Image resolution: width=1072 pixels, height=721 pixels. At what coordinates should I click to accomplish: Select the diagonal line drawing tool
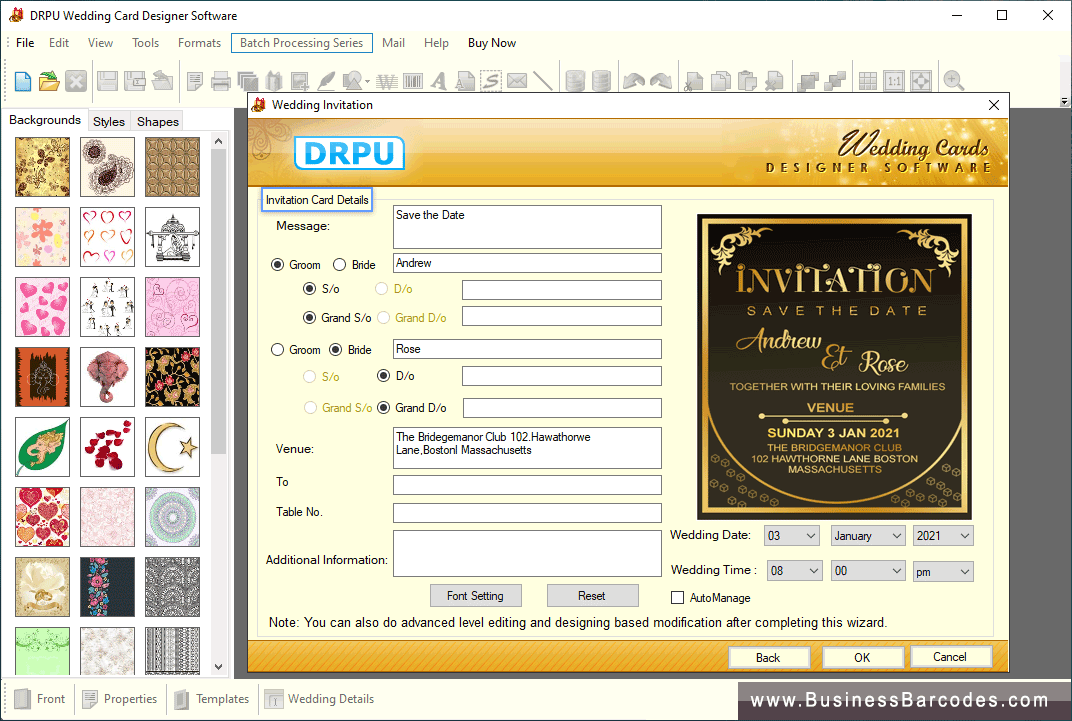(x=543, y=81)
